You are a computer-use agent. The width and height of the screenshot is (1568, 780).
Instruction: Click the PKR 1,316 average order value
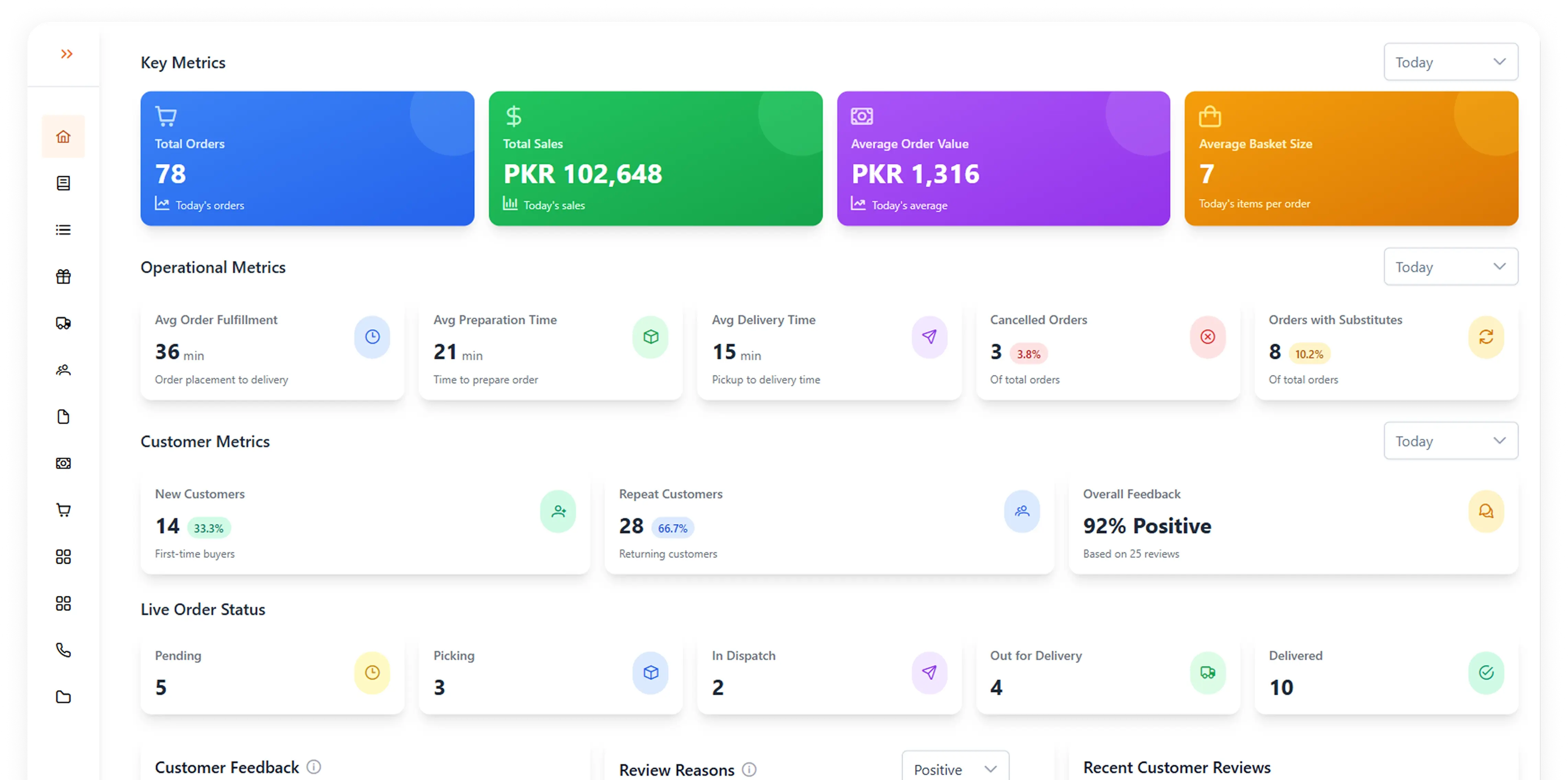(x=915, y=174)
